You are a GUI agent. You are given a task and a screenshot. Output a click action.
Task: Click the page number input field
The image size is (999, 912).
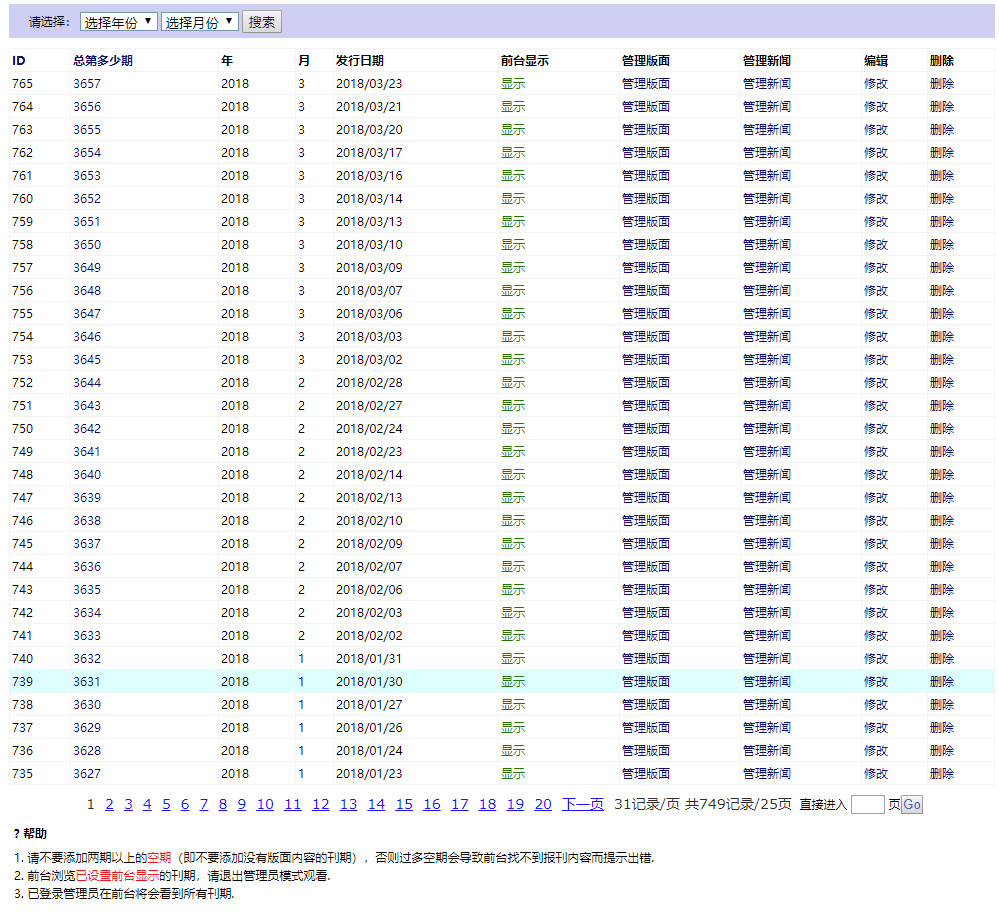click(866, 805)
